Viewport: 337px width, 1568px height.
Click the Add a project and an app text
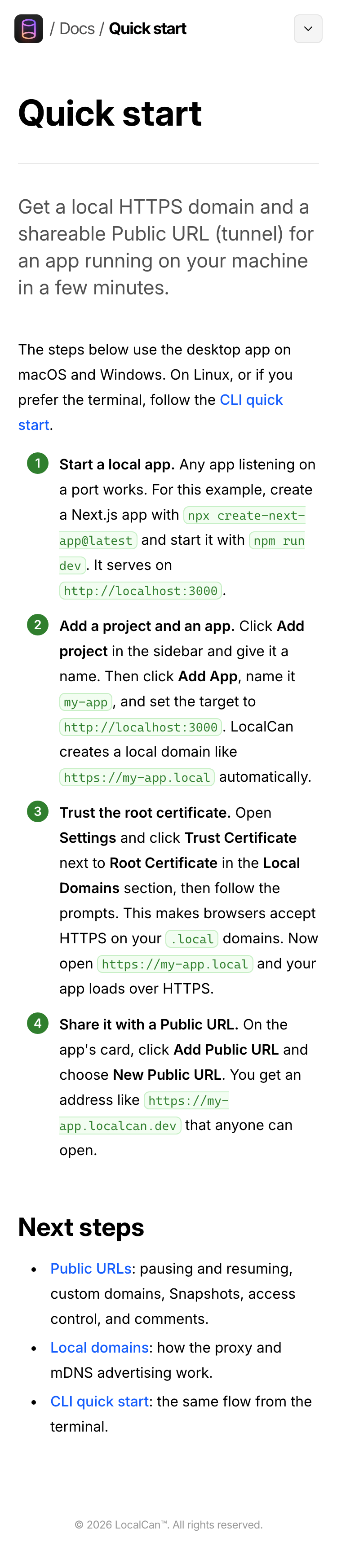pos(147,626)
